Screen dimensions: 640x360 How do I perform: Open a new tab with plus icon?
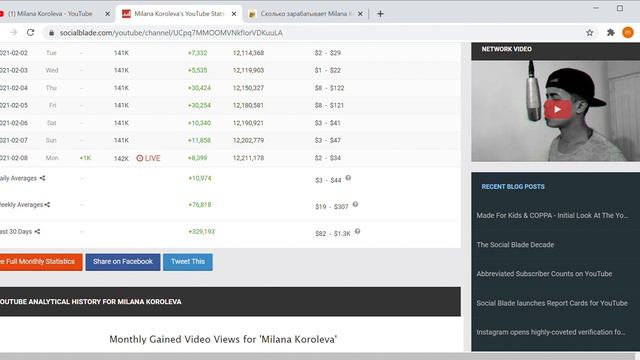(380, 14)
